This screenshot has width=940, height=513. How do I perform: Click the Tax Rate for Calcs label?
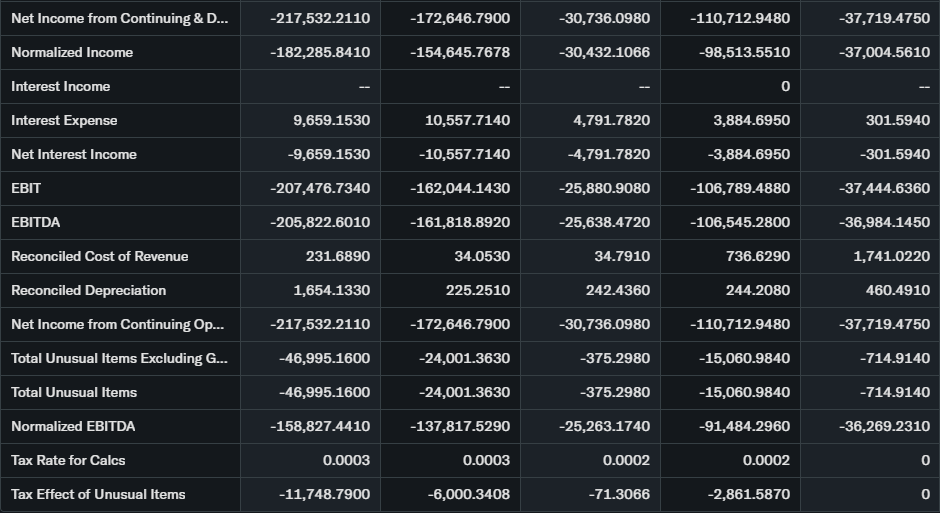pyautogui.click(x=68, y=460)
